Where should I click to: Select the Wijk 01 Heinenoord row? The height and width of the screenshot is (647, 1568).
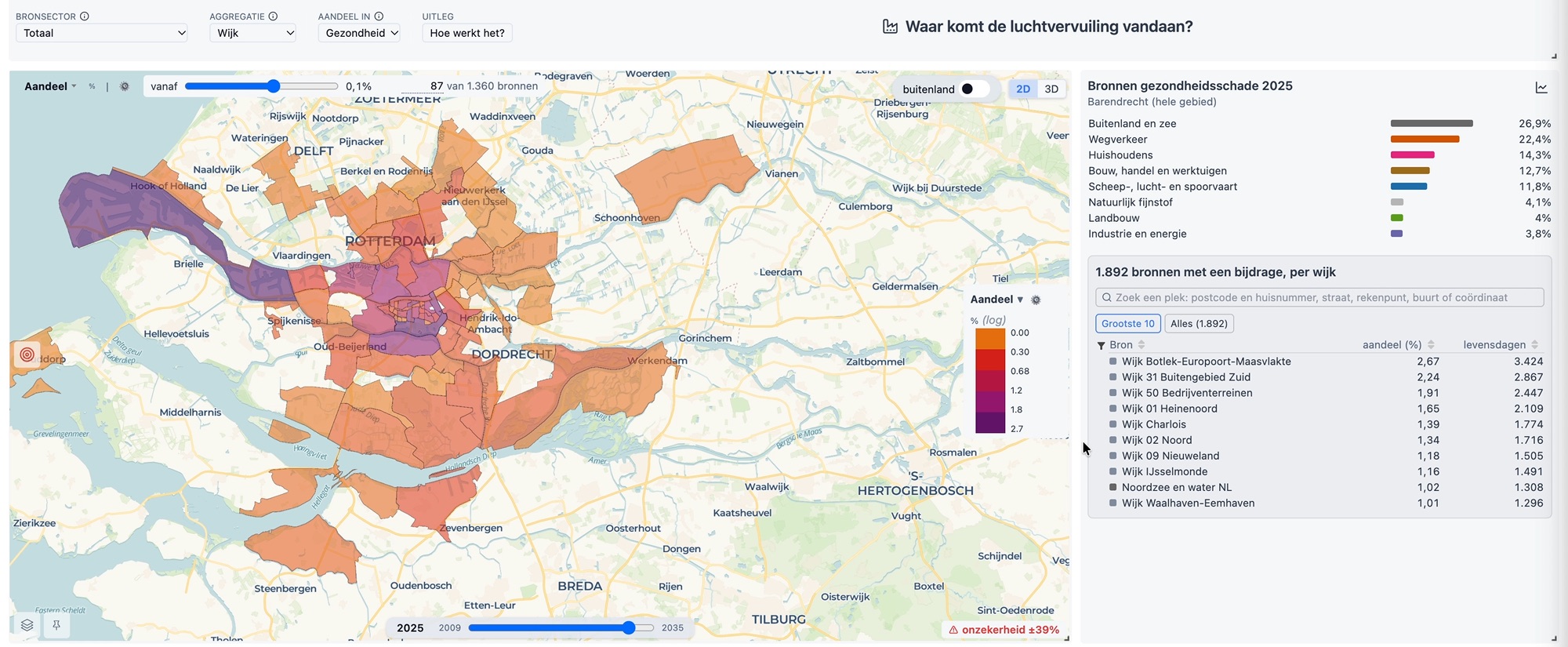1327,409
